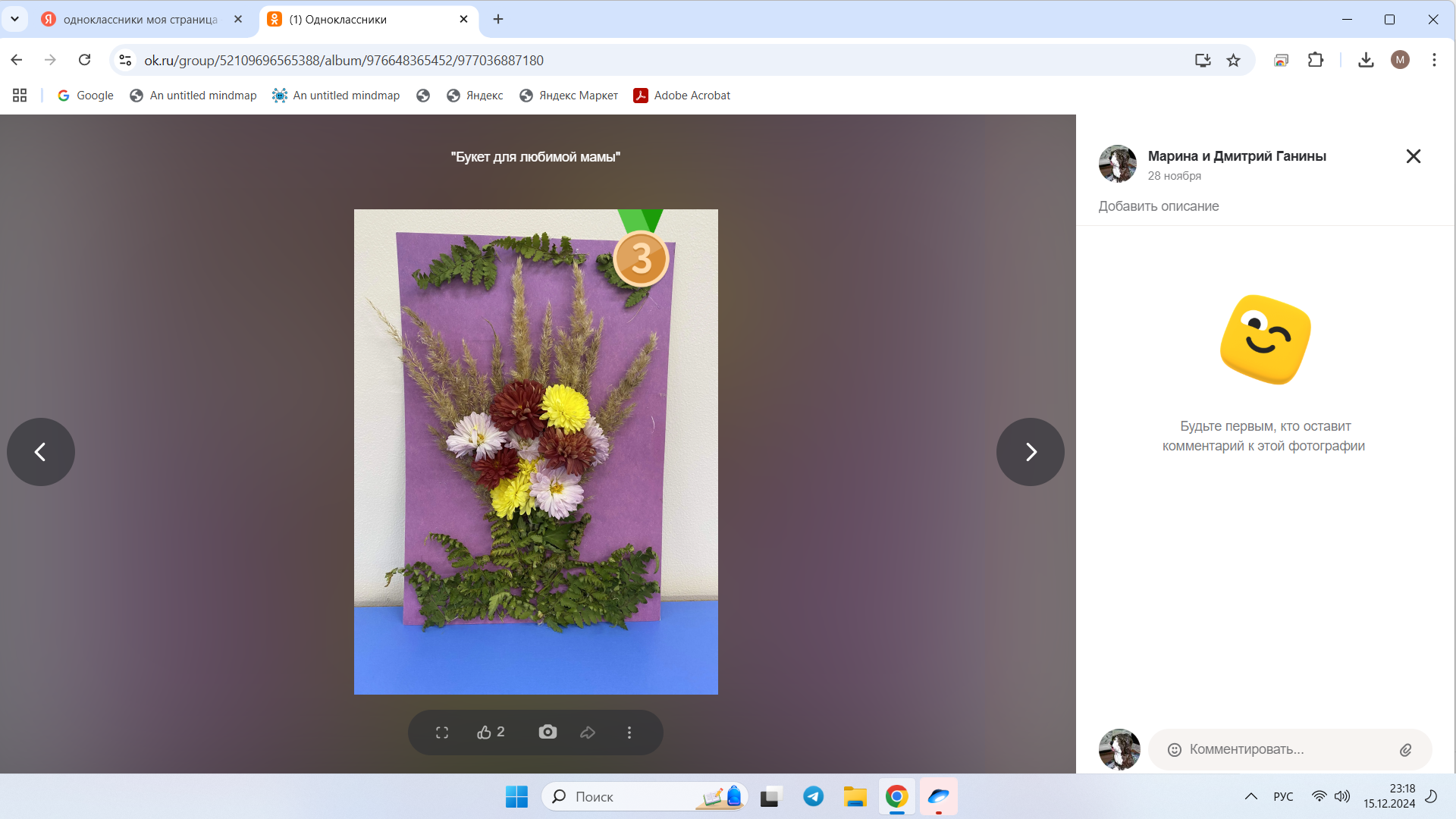
Task: Reload the current page
Action: tap(84, 60)
